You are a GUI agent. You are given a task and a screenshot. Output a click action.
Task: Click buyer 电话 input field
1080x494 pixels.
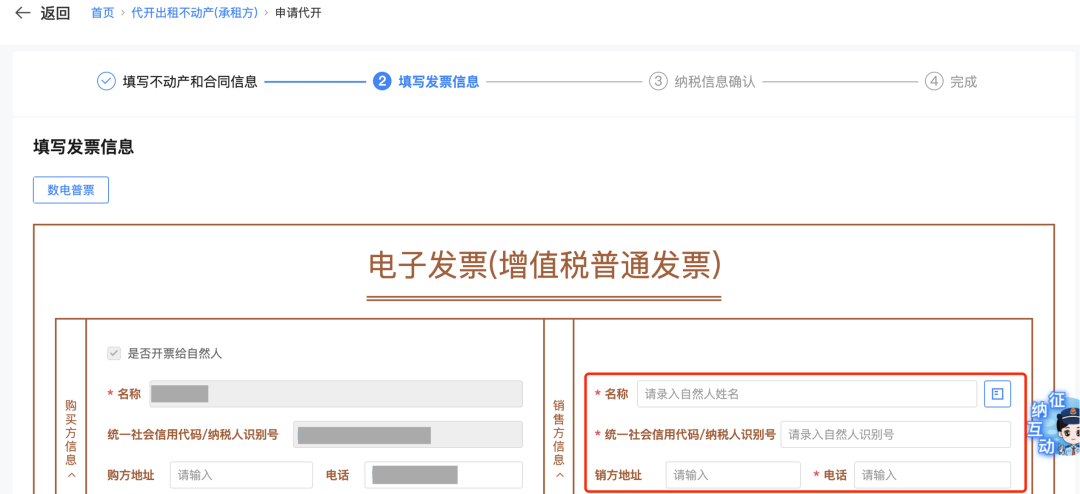point(444,475)
